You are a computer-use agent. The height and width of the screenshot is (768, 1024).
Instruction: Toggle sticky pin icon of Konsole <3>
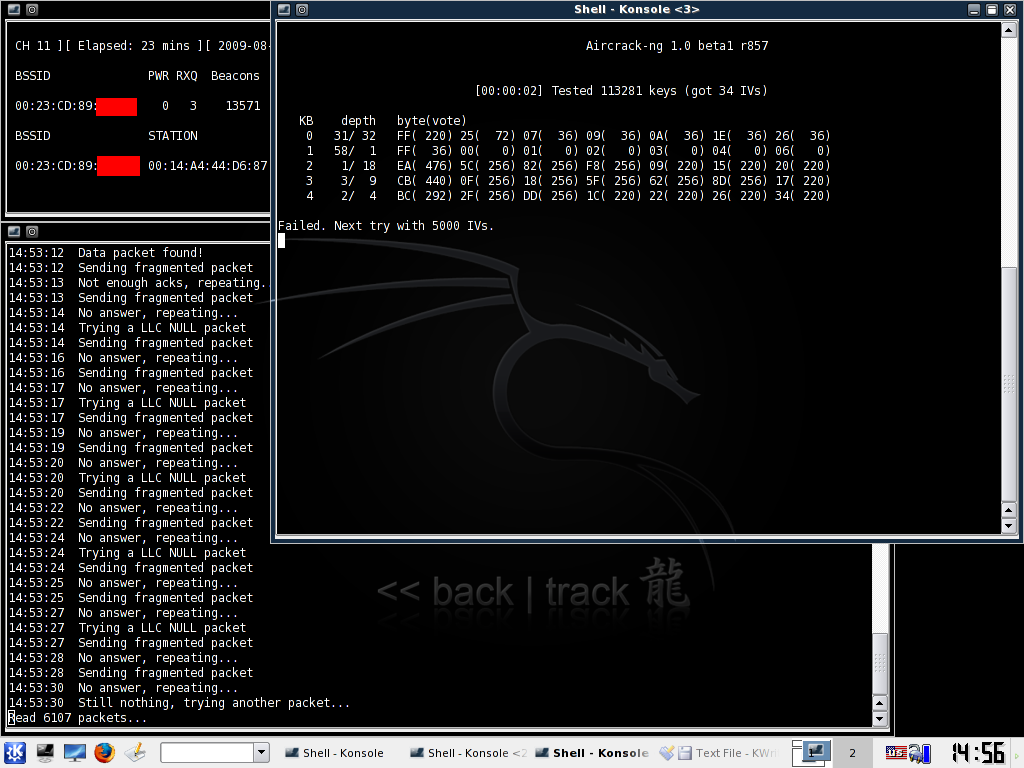(302, 10)
